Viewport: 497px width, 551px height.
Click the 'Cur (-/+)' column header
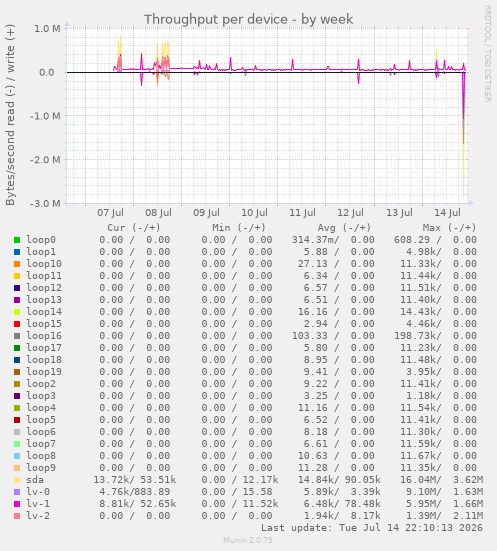[x=134, y=228]
